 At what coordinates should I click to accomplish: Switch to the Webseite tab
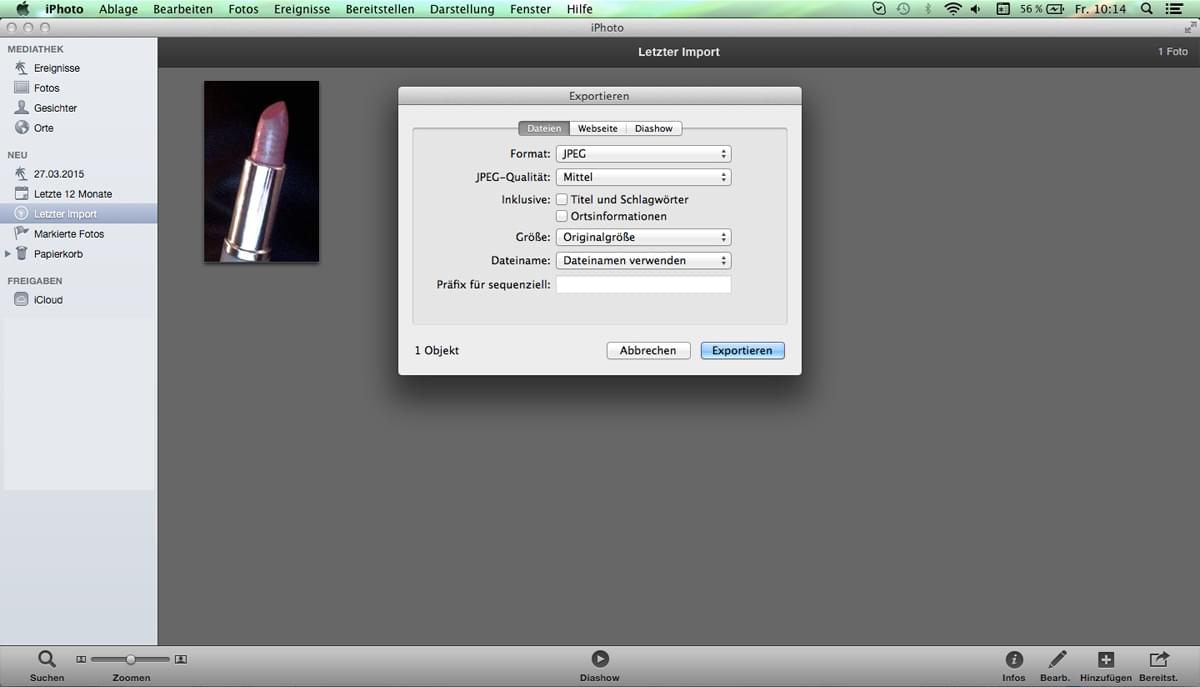[x=597, y=129]
